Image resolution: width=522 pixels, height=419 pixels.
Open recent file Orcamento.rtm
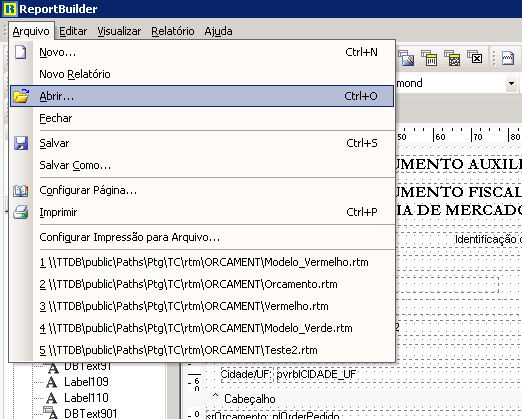point(202,284)
